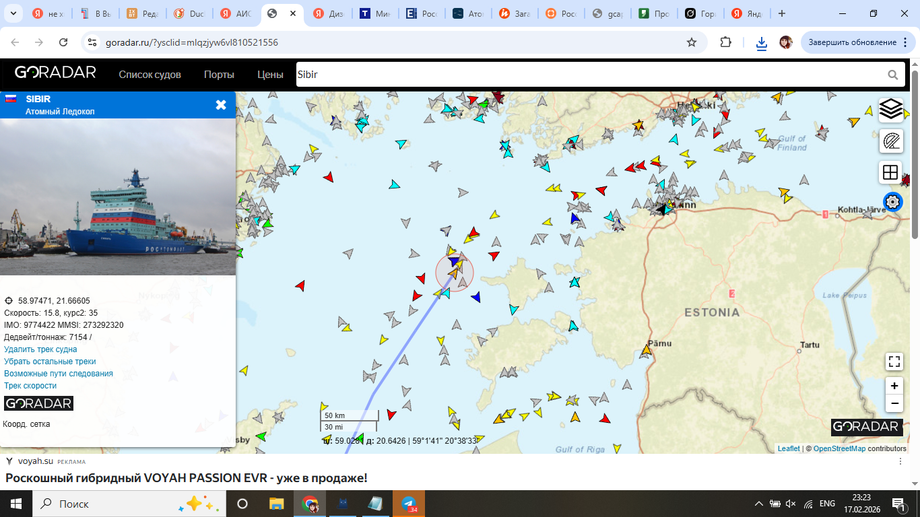Open the notification center icon
Screen dimensions: 920x517
point(898,504)
